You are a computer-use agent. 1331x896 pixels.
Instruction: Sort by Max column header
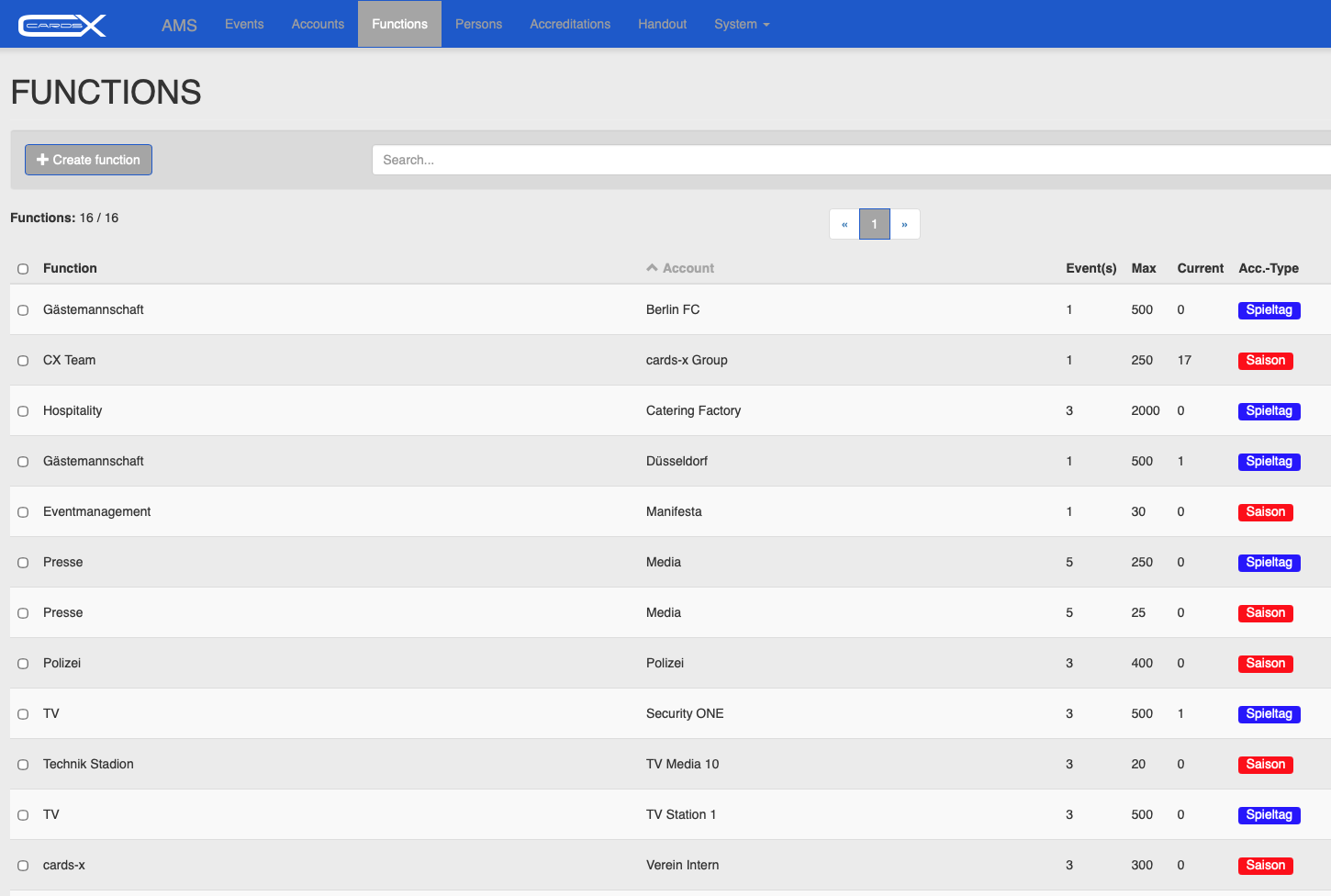click(1144, 268)
